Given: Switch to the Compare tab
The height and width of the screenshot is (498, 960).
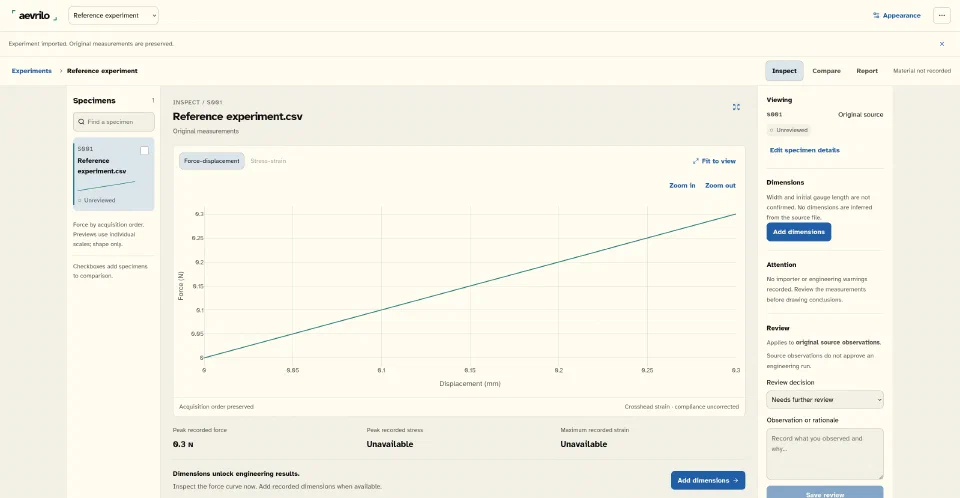Looking at the screenshot, I should 826,71.
